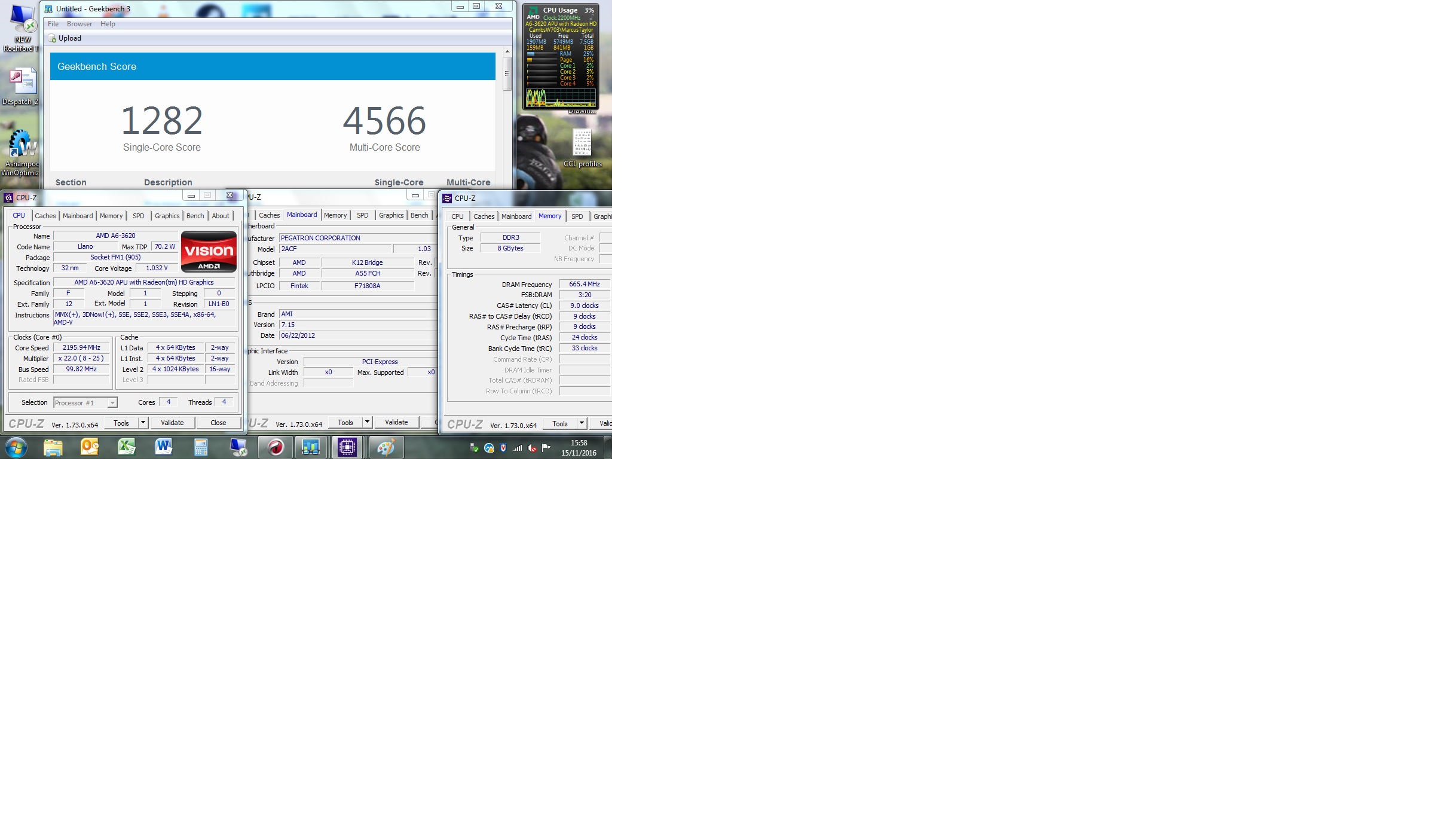Image resolution: width=1456 pixels, height=837 pixels.
Task: Launch Excel from the taskbar
Action: (127, 447)
